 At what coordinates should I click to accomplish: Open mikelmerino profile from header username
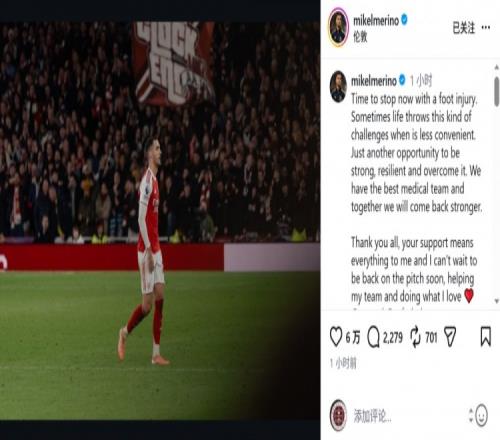(376, 21)
